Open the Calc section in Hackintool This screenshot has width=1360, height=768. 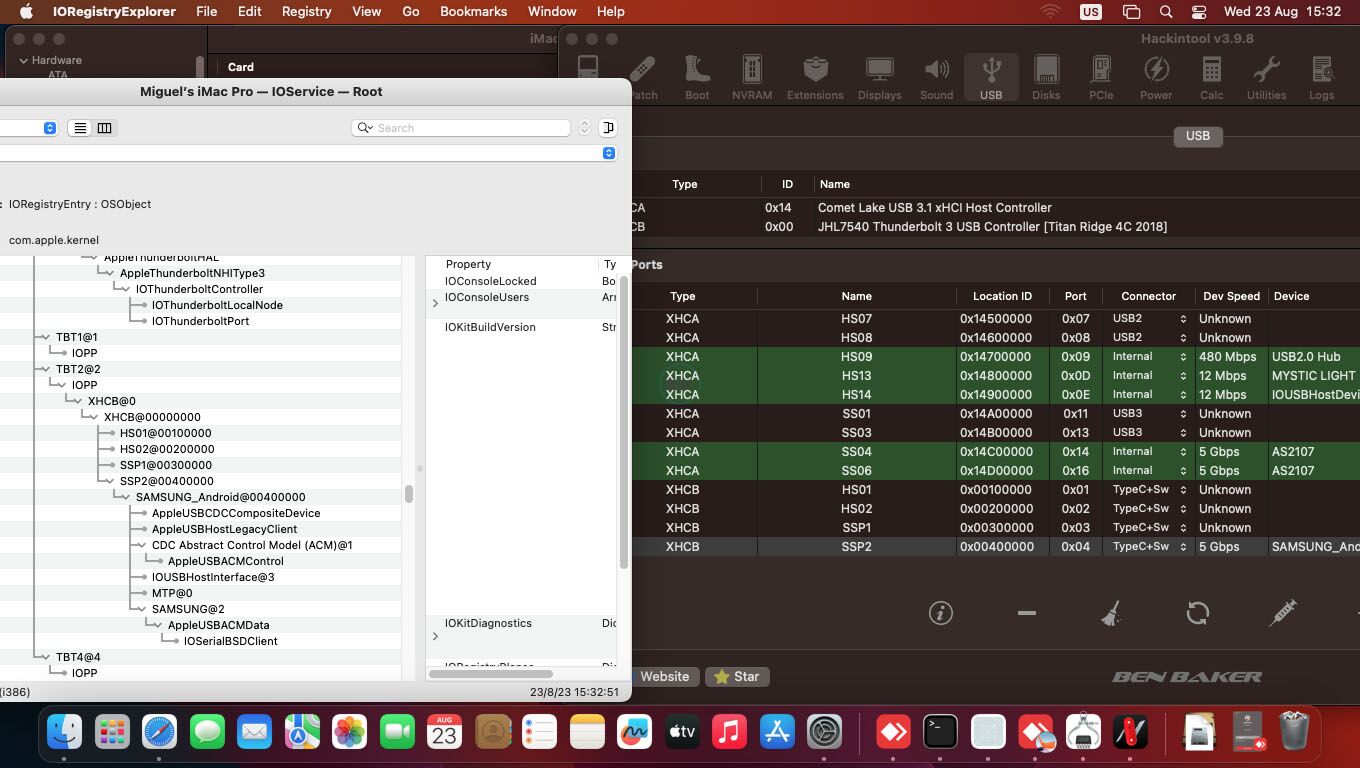[1211, 77]
